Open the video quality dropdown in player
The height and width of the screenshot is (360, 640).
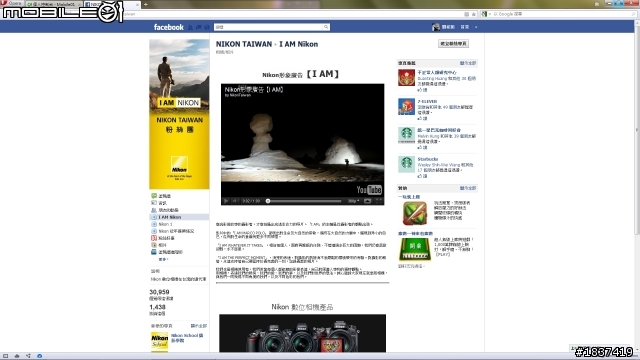pyautogui.click(x=353, y=201)
